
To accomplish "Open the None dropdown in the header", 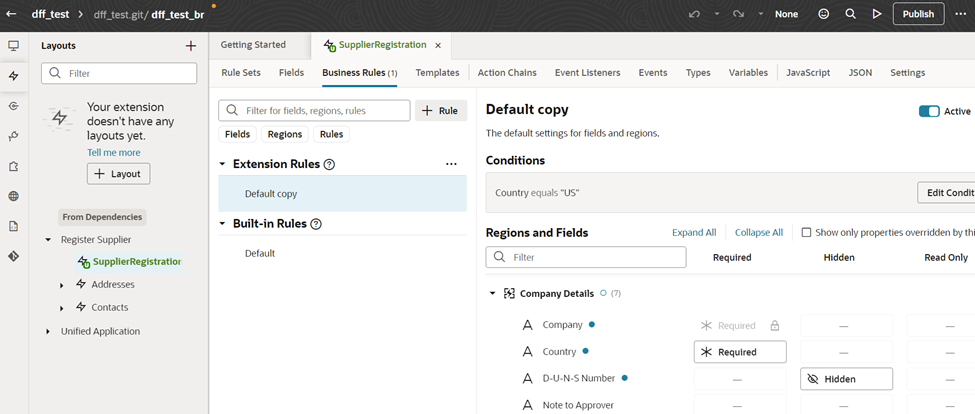I will [x=786, y=14].
